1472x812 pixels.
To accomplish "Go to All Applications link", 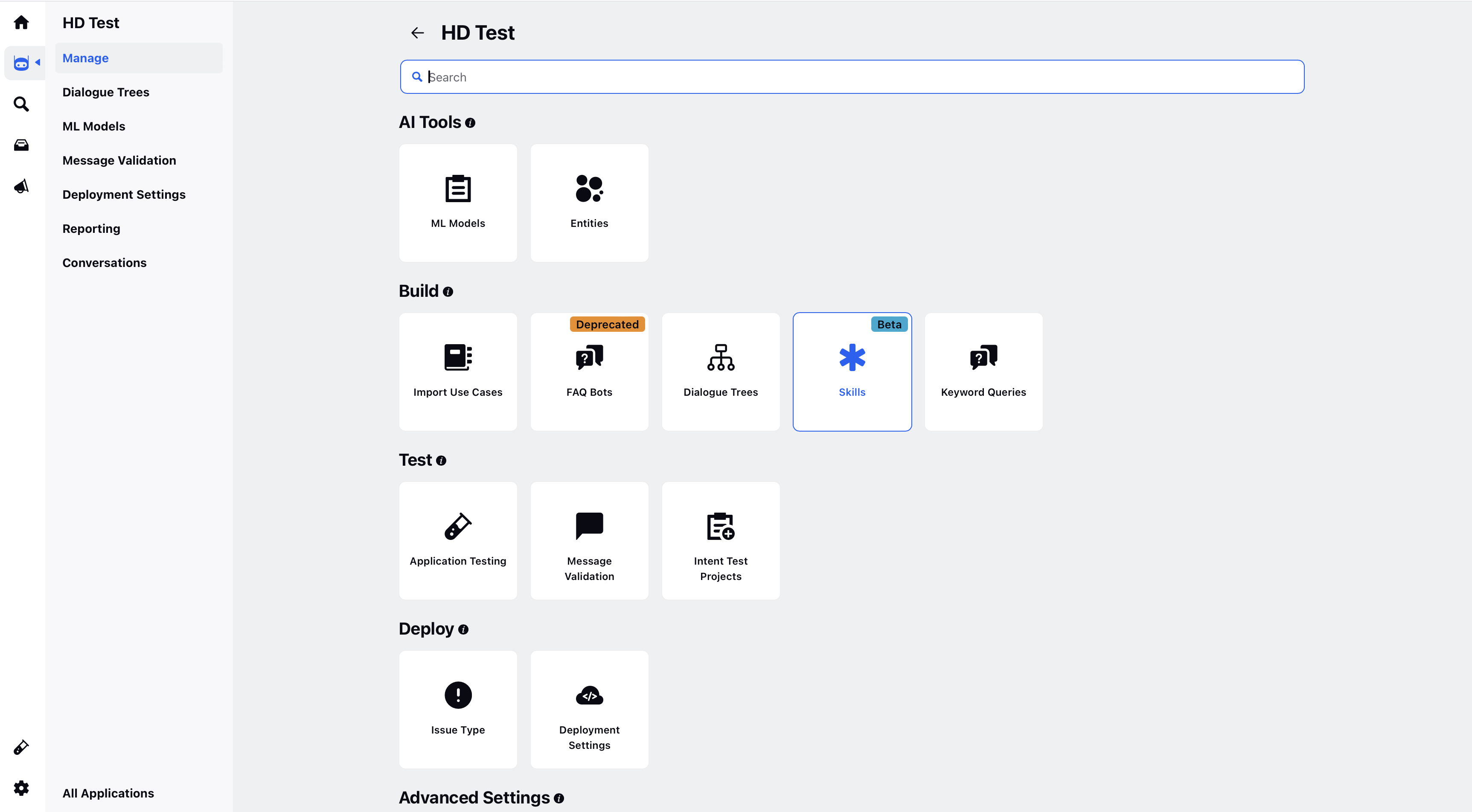I will (108, 793).
